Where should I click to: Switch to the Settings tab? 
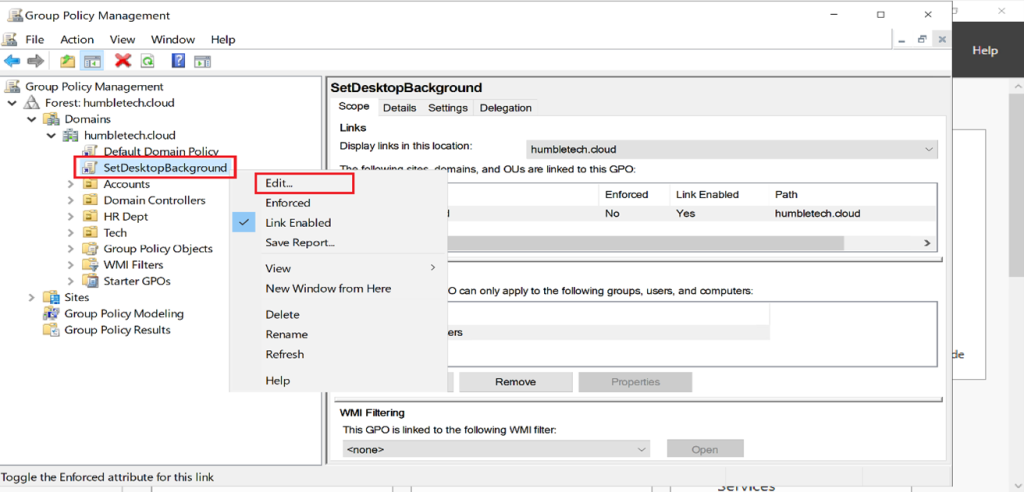(x=447, y=108)
